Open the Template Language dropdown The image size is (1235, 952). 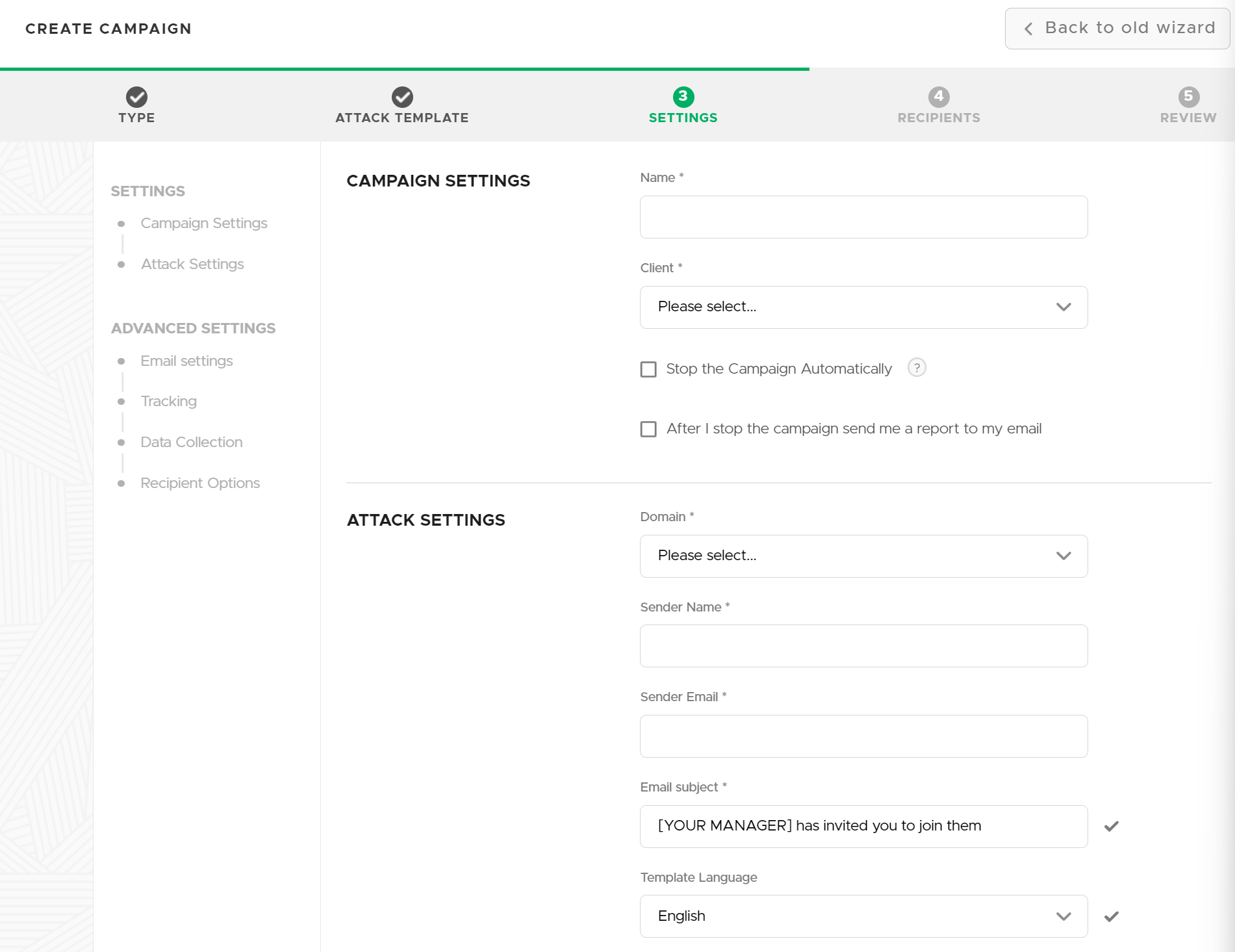tap(863, 916)
